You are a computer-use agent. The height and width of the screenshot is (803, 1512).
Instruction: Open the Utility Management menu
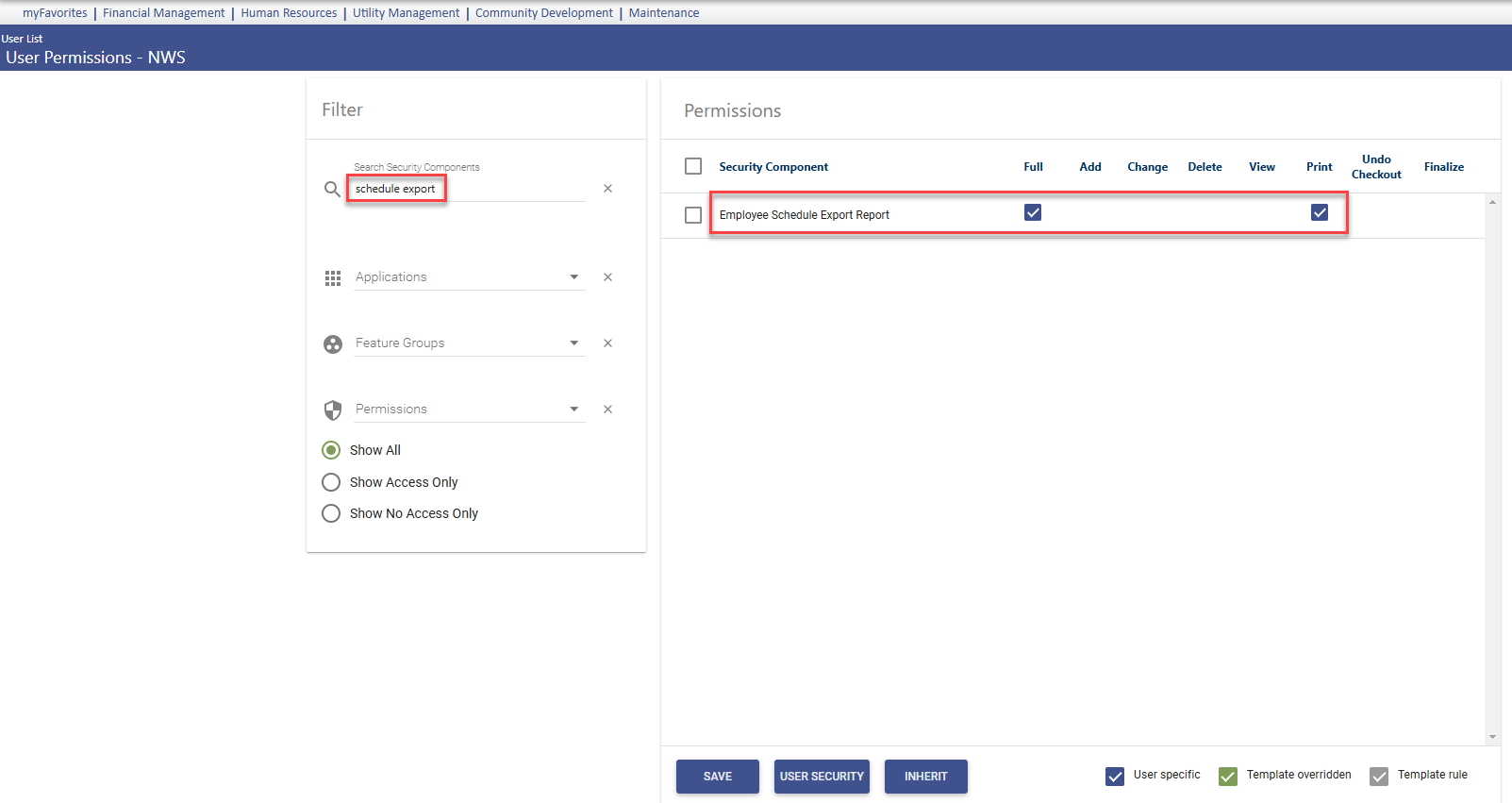[x=407, y=13]
